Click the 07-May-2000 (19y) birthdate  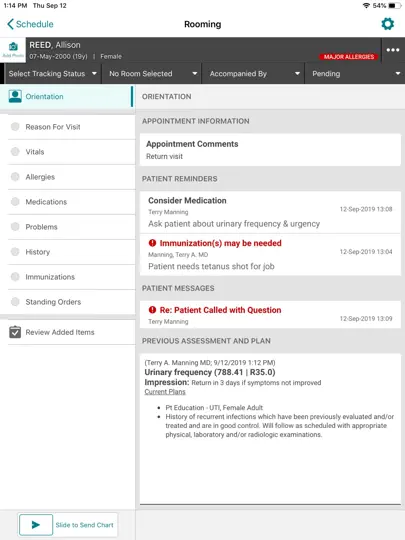pyautogui.click(x=58, y=56)
